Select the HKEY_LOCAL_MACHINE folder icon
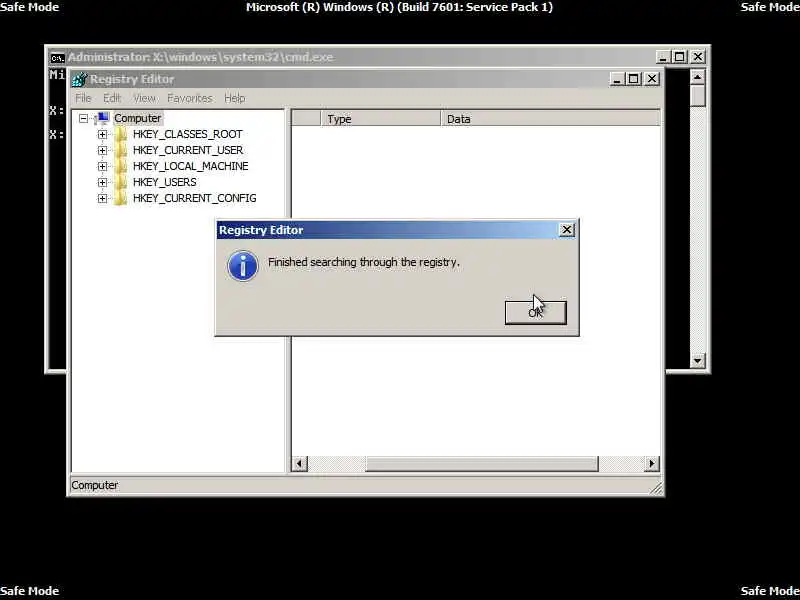The height and width of the screenshot is (600, 800). [121, 166]
